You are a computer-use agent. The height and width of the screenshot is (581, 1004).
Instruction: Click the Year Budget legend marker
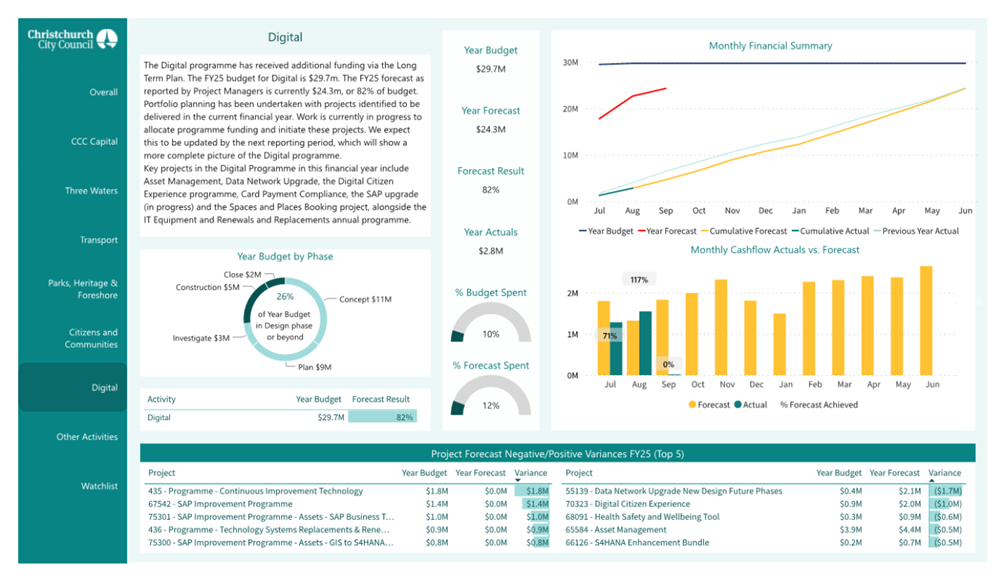click(583, 231)
